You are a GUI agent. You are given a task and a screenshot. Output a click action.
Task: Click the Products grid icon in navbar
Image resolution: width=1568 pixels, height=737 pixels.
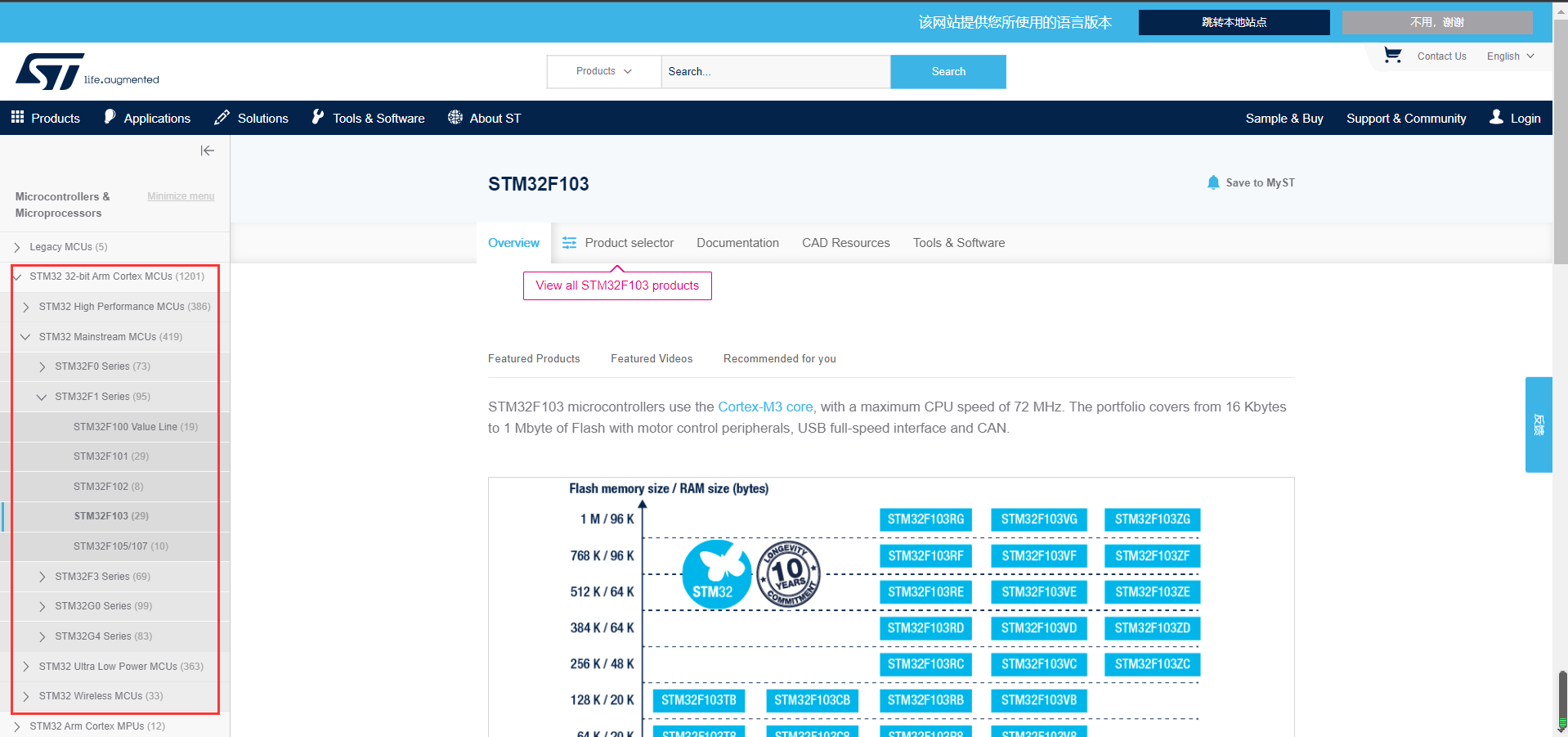tap(17, 118)
